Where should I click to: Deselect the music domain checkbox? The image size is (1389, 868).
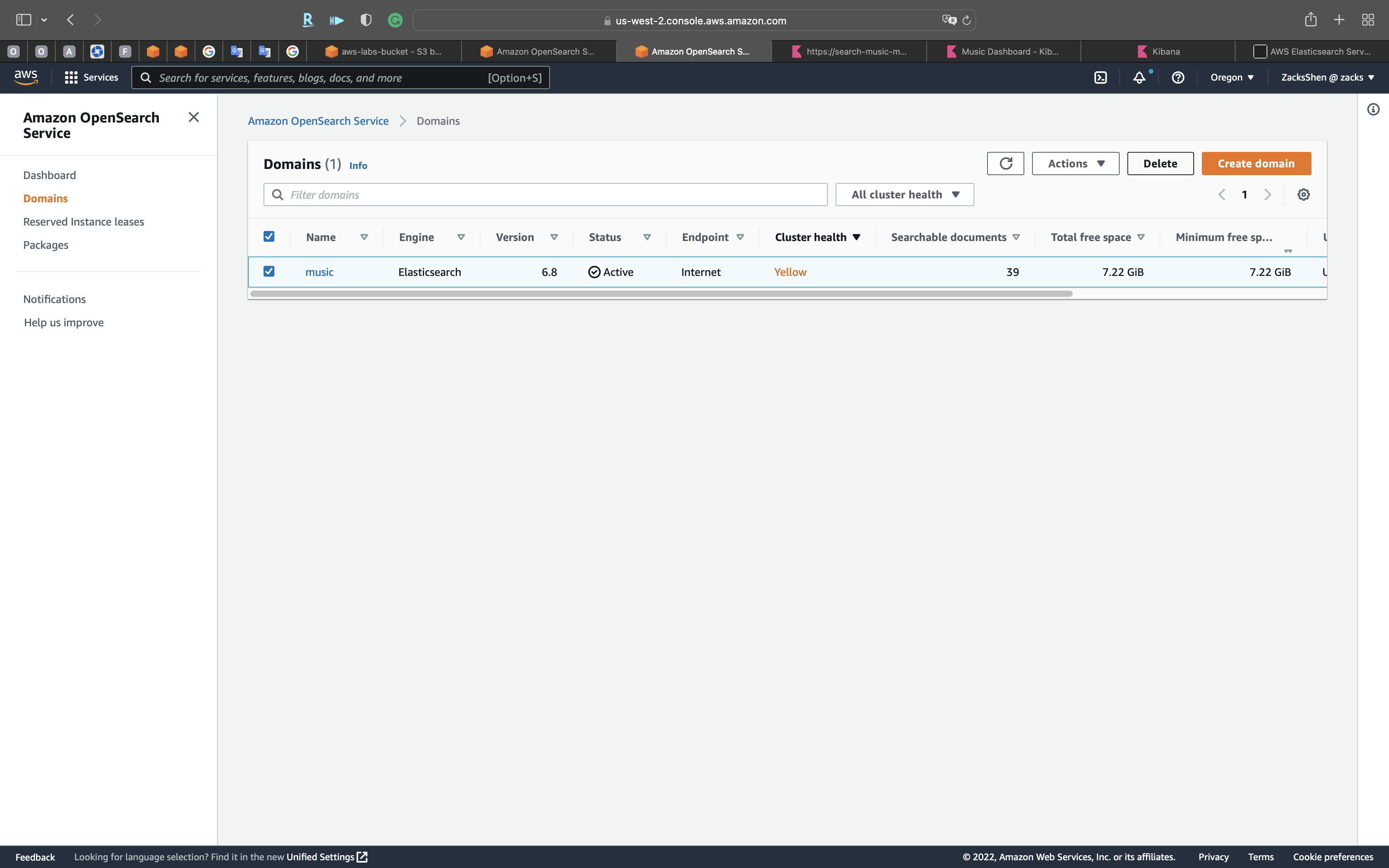(269, 272)
